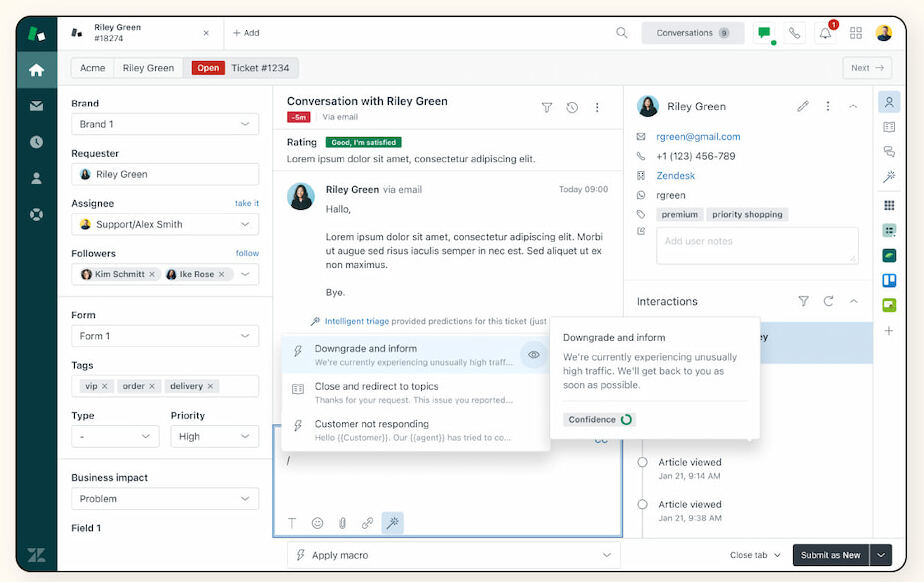Collapse the Riley Green user panel chevron
Image resolution: width=924 pixels, height=582 pixels.
pos(853,105)
